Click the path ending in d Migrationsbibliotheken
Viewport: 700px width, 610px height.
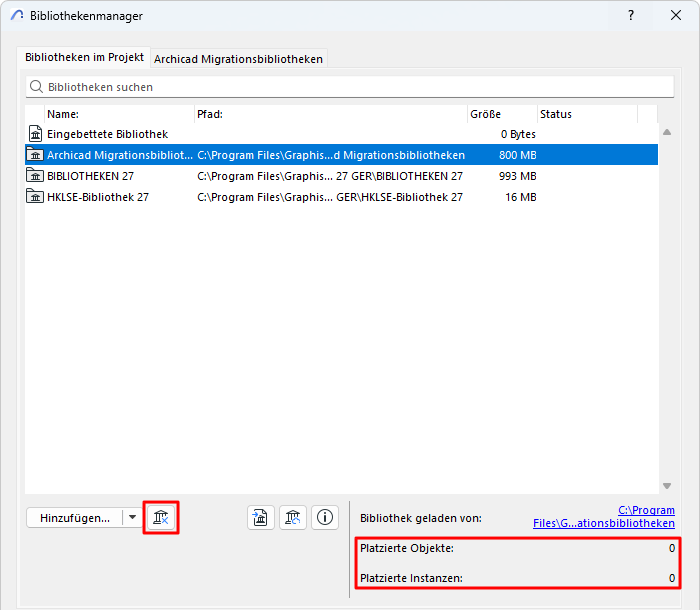[x=331, y=155]
